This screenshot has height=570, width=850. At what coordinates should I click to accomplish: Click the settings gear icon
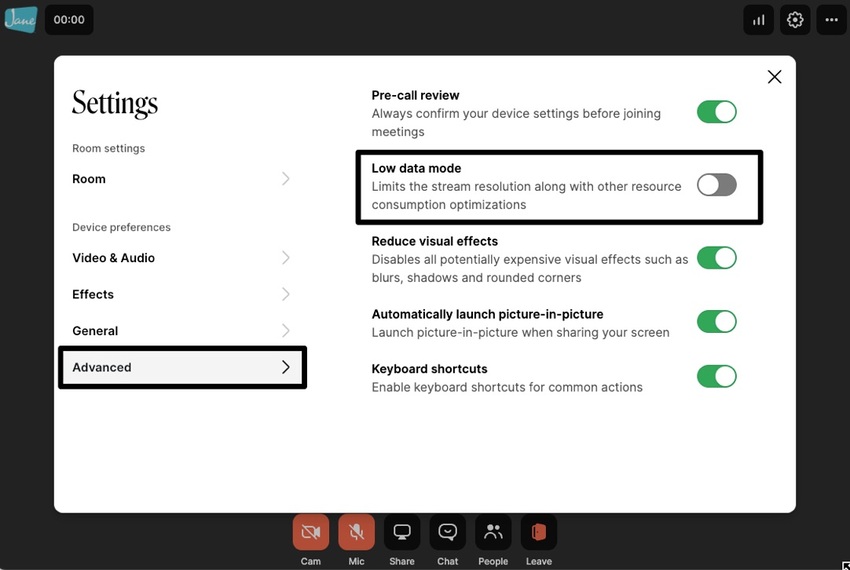[x=795, y=19]
